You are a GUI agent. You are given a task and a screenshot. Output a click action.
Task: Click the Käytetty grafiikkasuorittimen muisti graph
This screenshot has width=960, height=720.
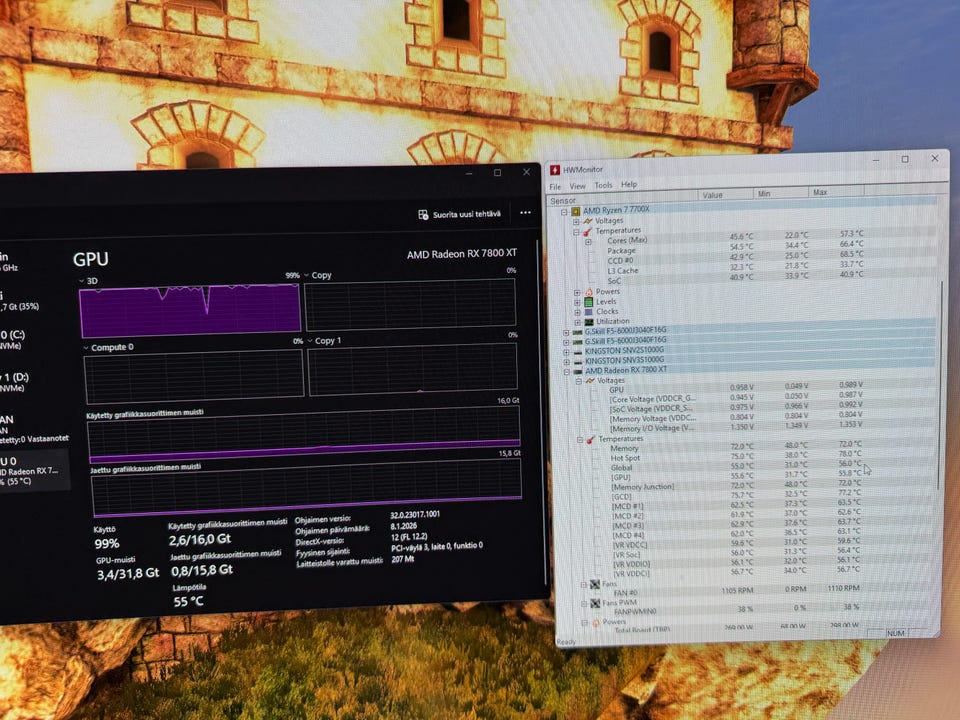(x=304, y=435)
